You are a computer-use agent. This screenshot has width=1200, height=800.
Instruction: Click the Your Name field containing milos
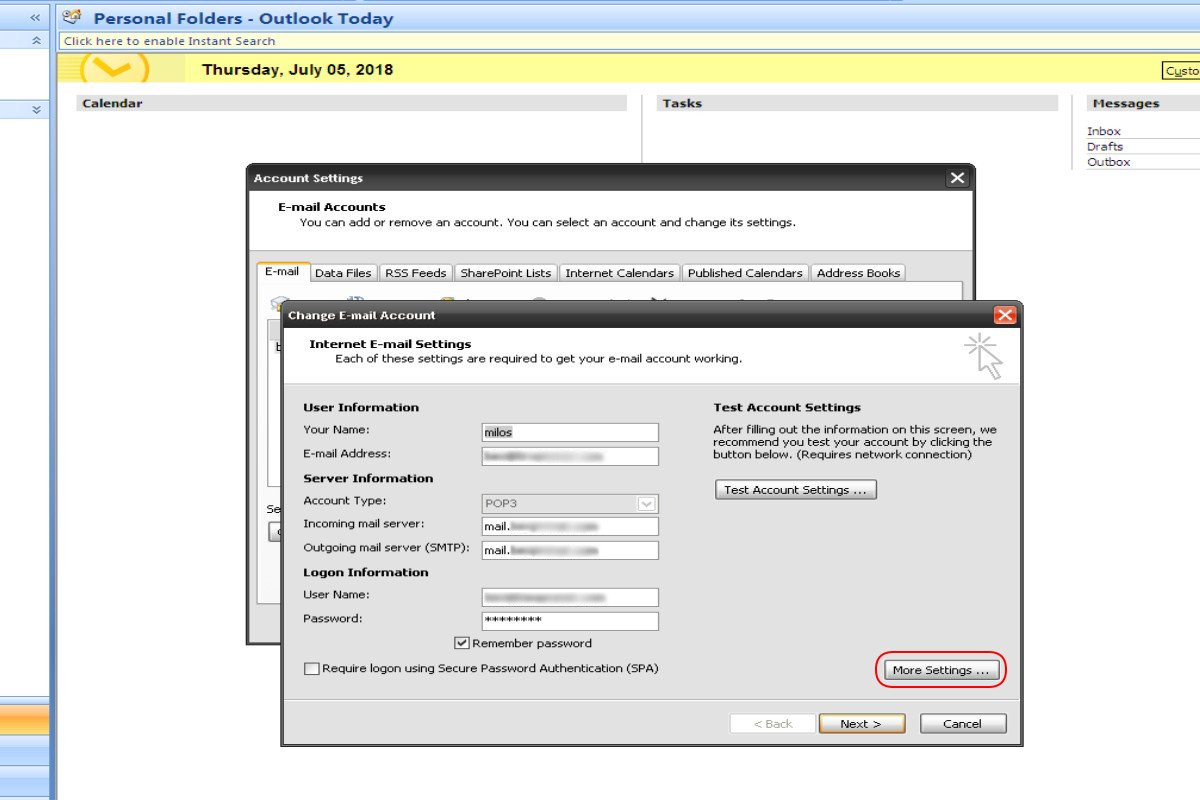click(x=570, y=432)
